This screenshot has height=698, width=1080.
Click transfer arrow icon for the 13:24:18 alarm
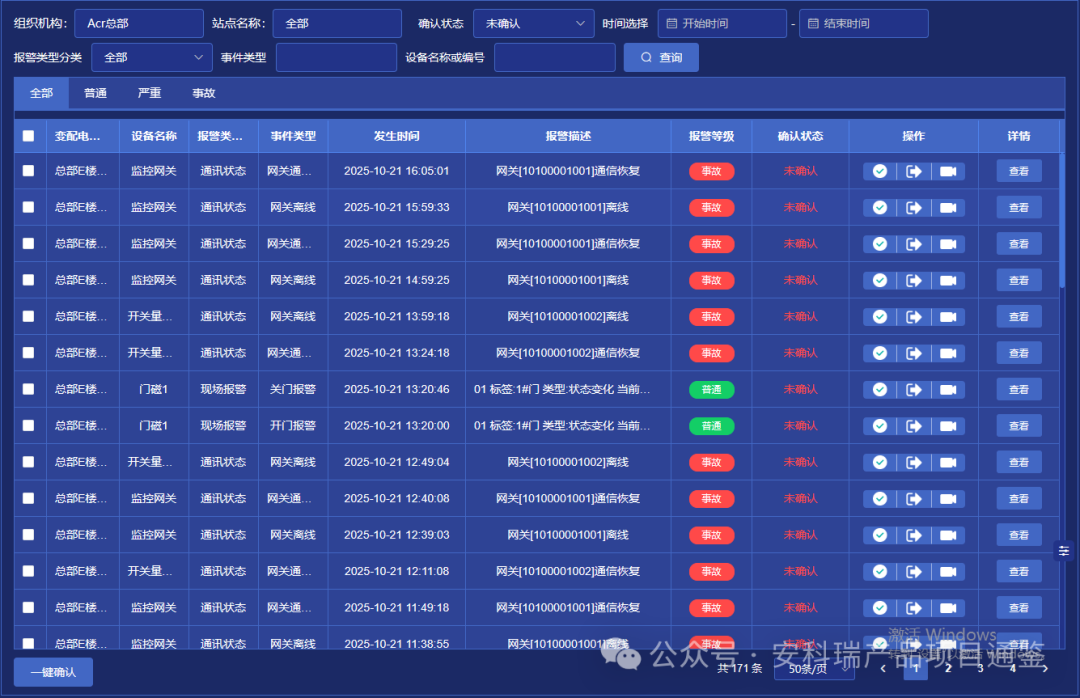[x=914, y=353]
